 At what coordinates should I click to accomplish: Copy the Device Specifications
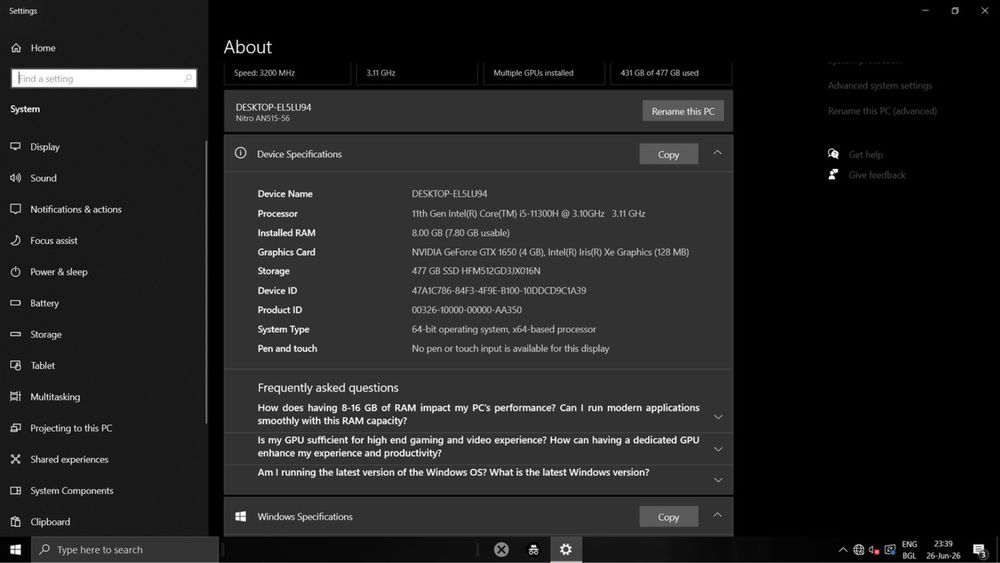click(668, 154)
